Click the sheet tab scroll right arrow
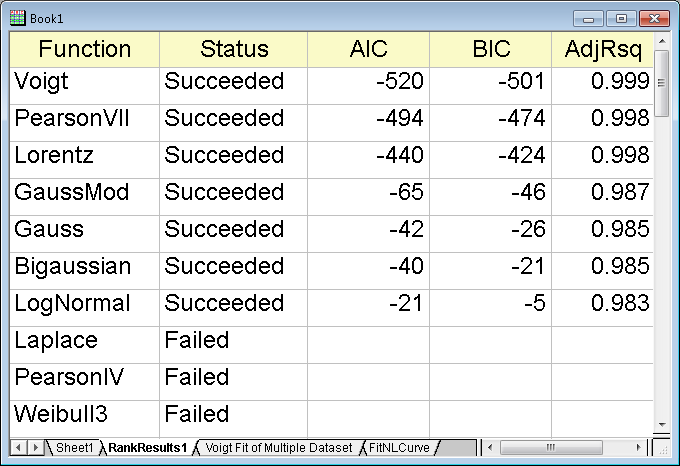 36,447
